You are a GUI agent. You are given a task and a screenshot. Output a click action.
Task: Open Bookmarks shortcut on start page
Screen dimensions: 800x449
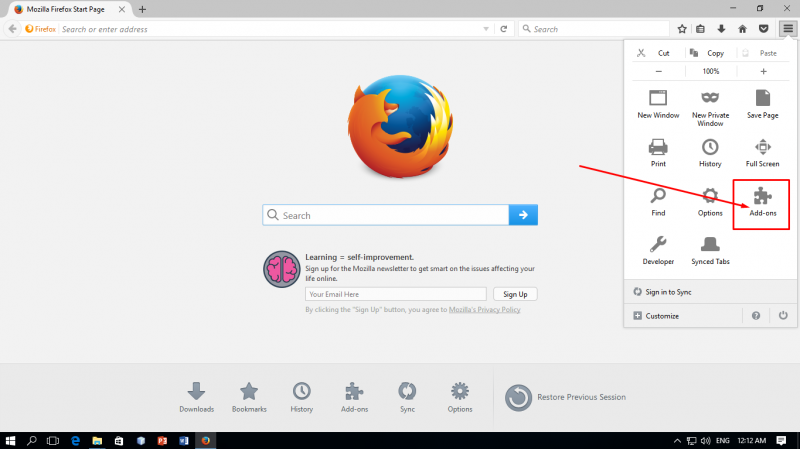249,397
